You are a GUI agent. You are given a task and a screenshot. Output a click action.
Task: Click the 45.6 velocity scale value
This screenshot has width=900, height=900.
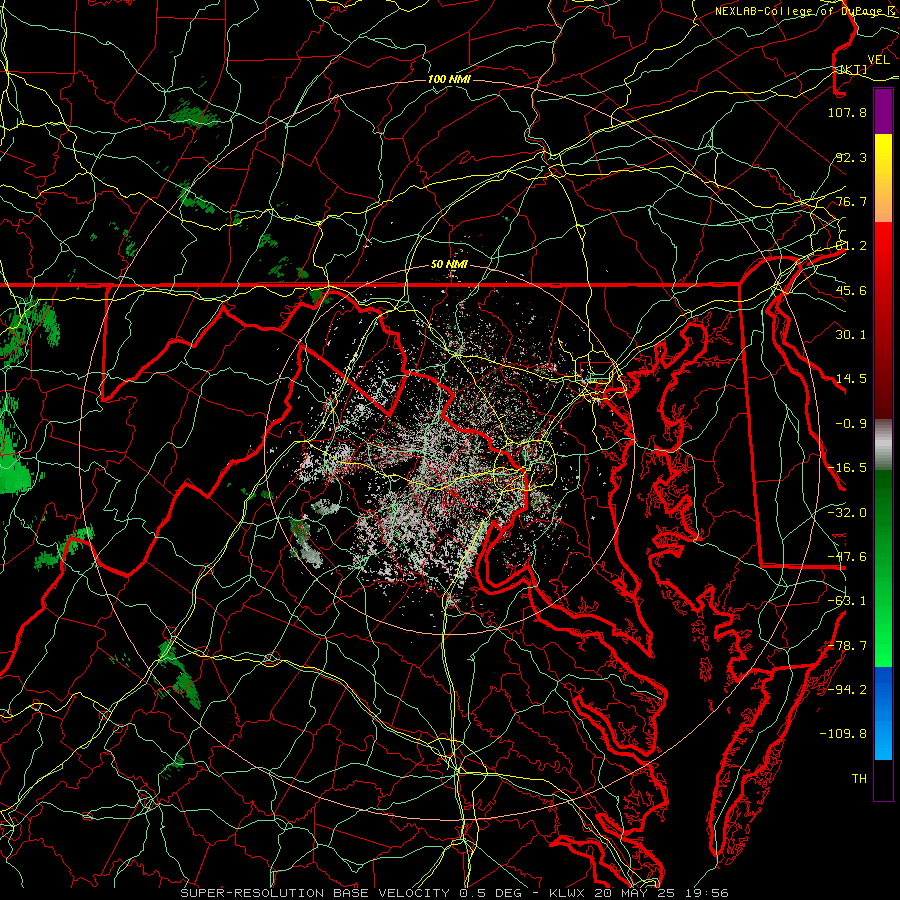(x=851, y=290)
